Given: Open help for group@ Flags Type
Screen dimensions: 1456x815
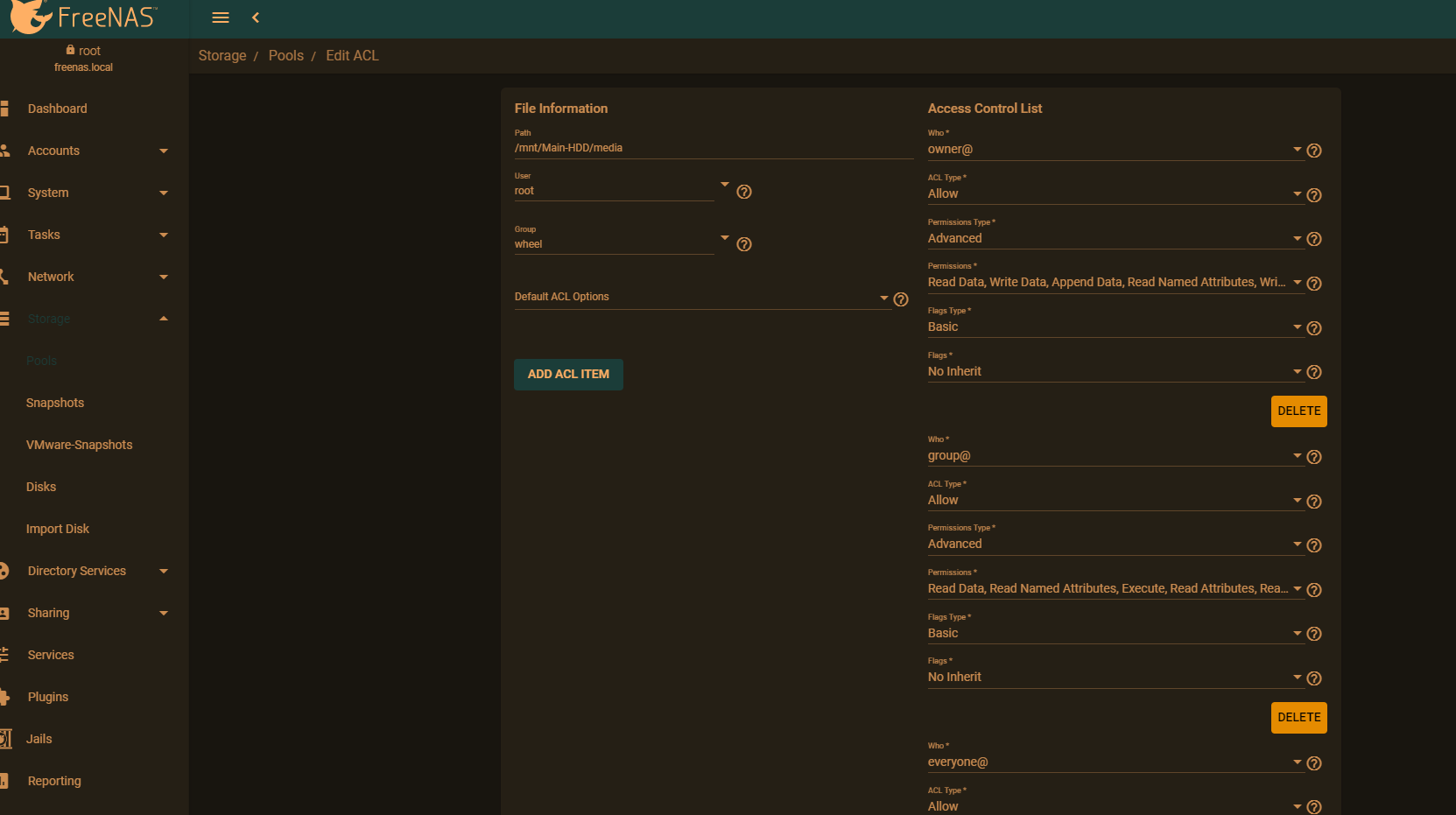Looking at the screenshot, I should pyautogui.click(x=1314, y=634).
